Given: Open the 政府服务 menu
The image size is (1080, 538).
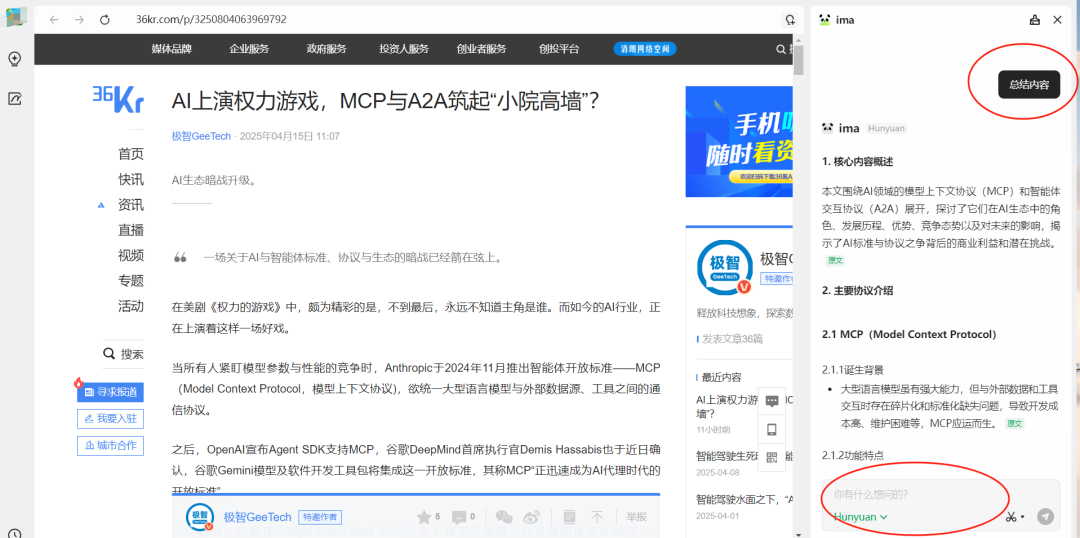Looking at the screenshot, I should click(x=326, y=49).
